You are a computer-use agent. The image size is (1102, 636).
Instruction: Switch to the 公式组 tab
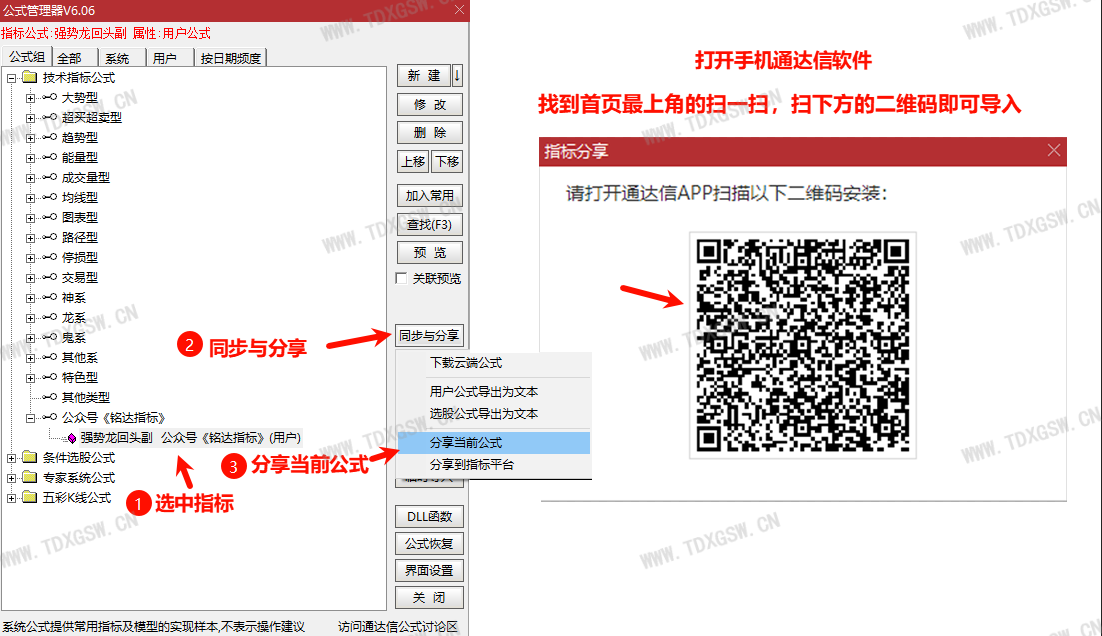point(27,56)
